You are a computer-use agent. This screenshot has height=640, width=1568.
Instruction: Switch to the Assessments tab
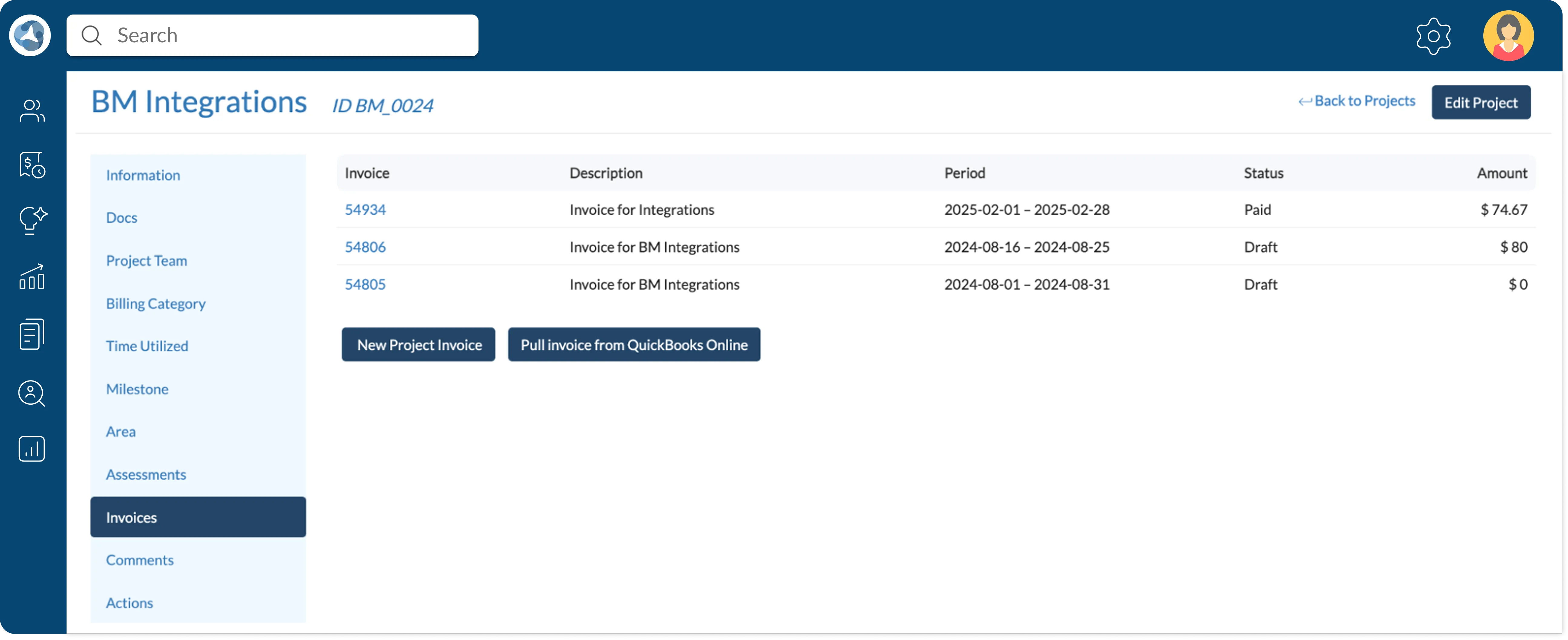(146, 474)
